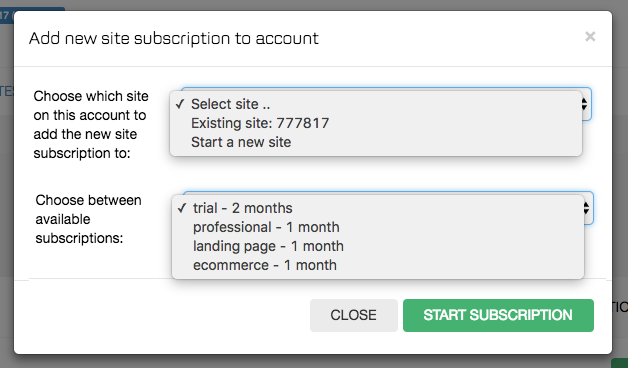The width and height of the screenshot is (628, 368).
Task: Choose the 'Select site ..' placeholder option
Action: click(x=376, y=104)
